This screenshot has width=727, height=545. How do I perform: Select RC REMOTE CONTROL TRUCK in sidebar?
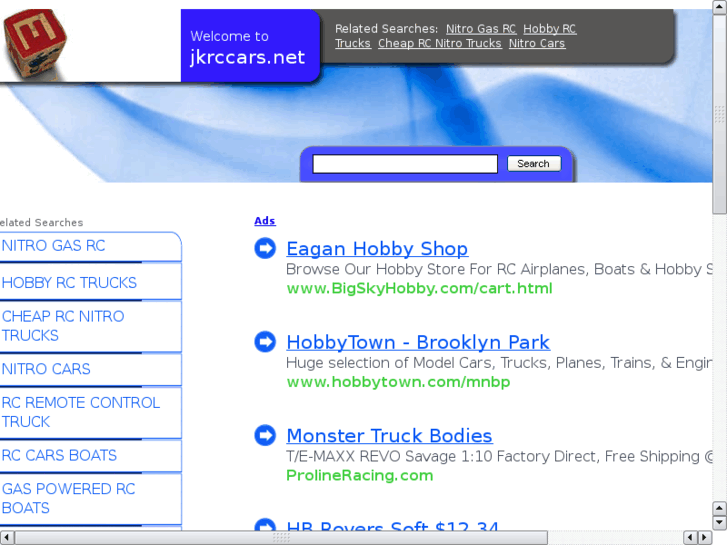(x=81, y=412)
